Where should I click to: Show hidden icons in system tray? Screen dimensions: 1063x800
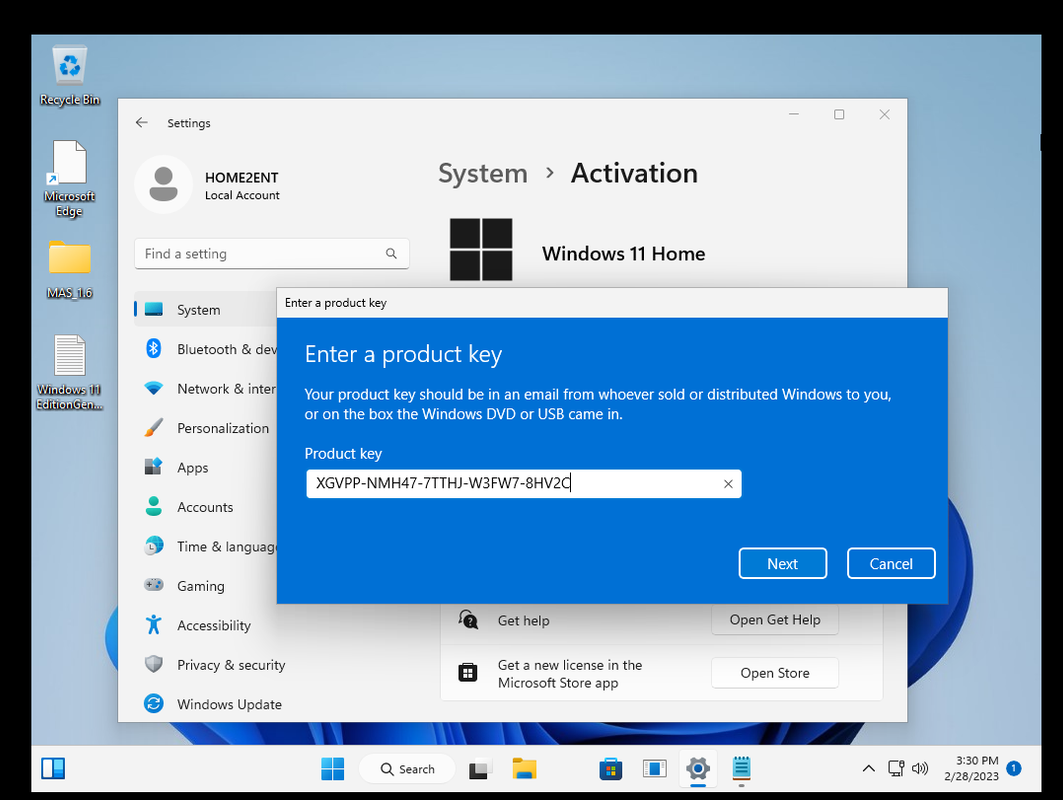tap(868, 769)
